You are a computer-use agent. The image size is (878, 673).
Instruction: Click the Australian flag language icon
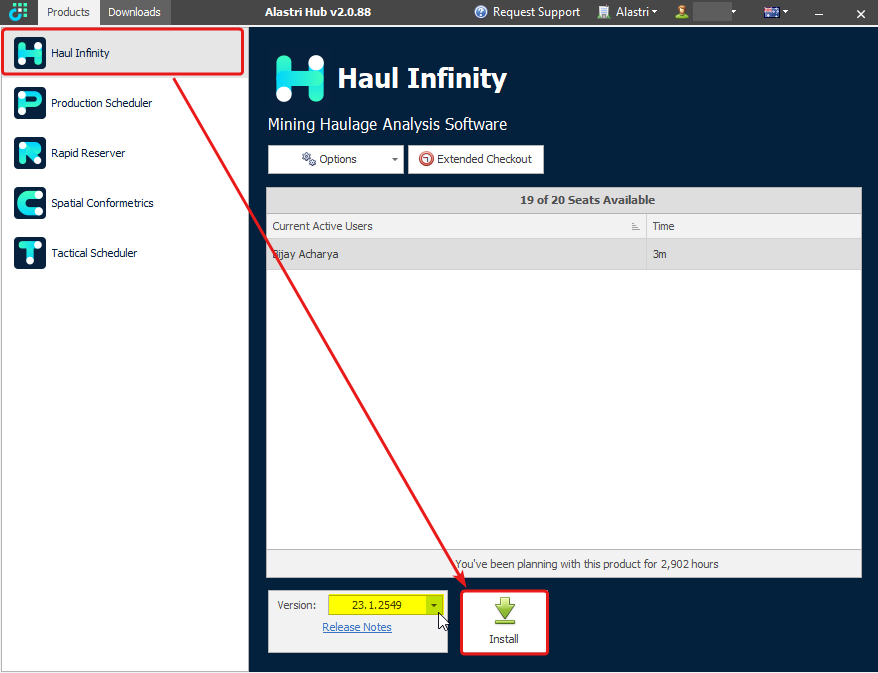[772, 12]
